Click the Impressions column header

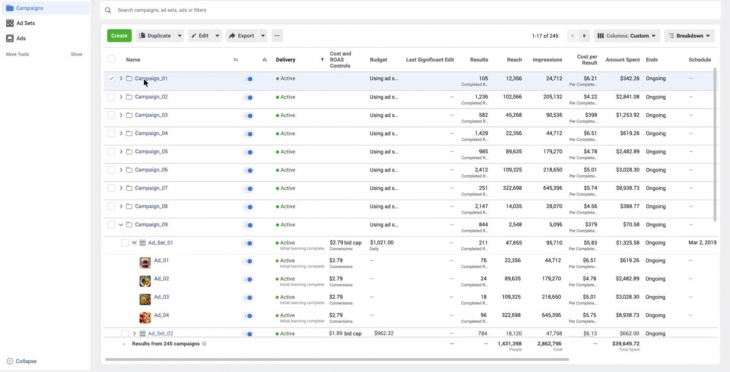click(x=547, y=60)
